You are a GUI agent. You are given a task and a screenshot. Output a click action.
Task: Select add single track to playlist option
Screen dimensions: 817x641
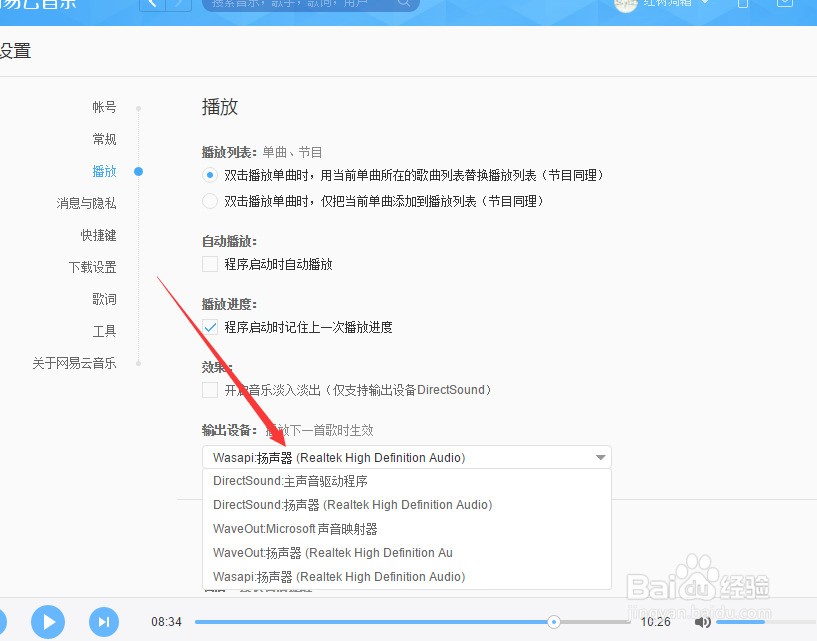coord(209,201)
